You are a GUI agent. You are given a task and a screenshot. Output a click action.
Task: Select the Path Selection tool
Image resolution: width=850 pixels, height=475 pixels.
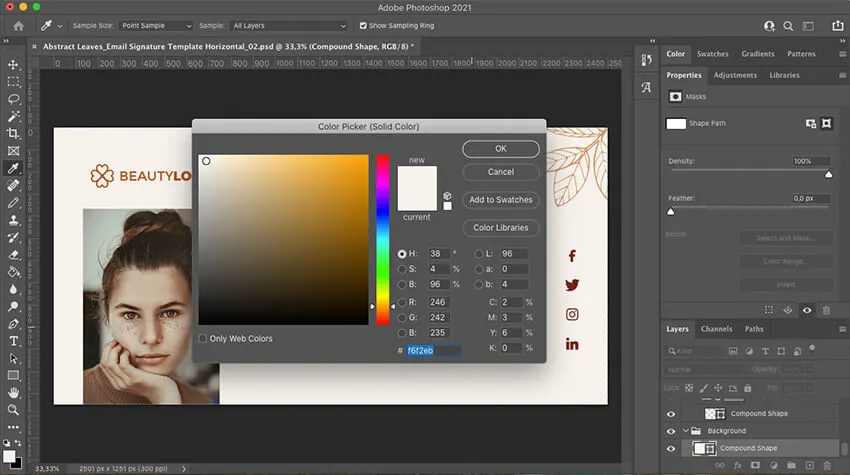[14, 358]
